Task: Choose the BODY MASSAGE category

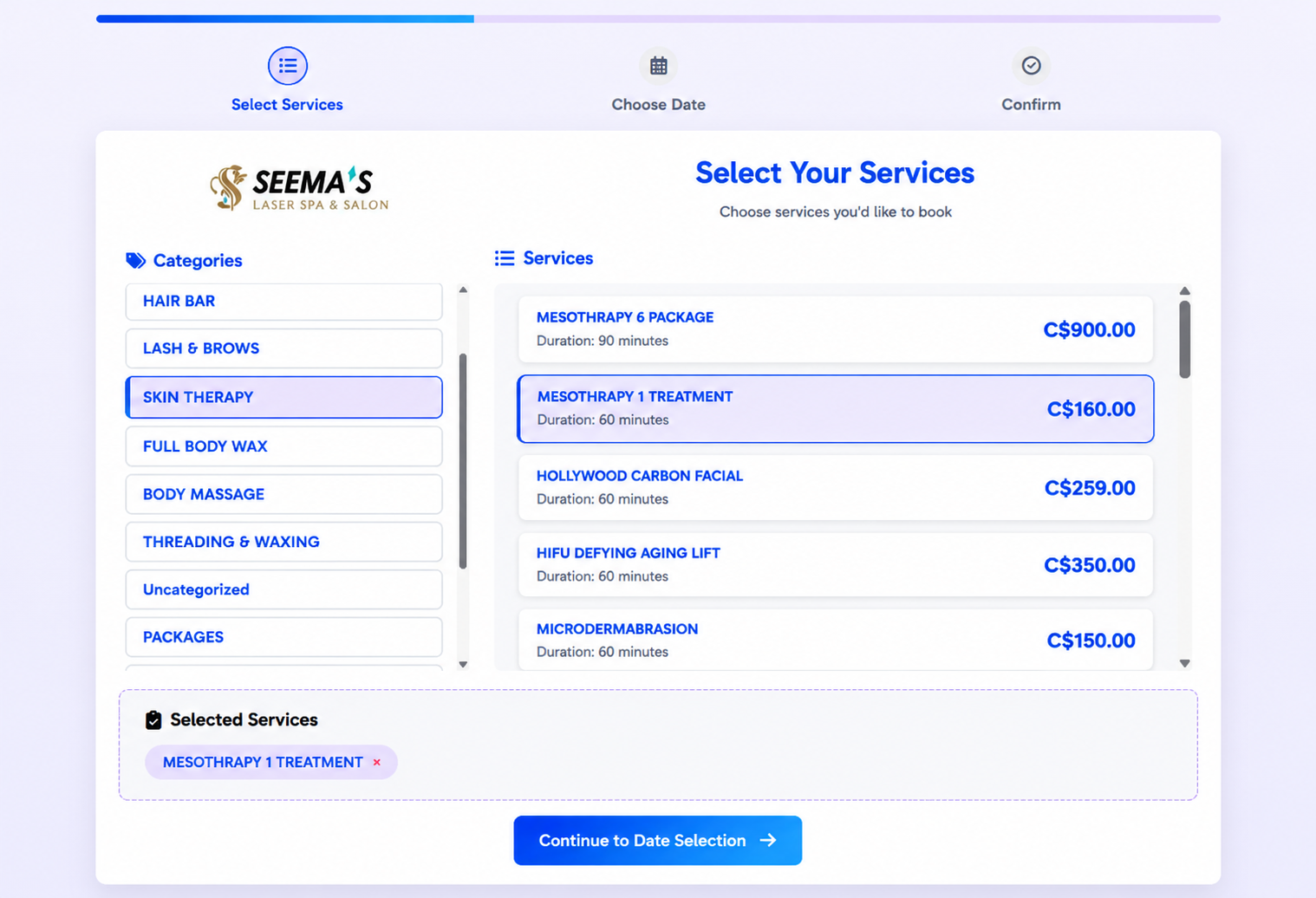Action: click(x=284, y=494)
